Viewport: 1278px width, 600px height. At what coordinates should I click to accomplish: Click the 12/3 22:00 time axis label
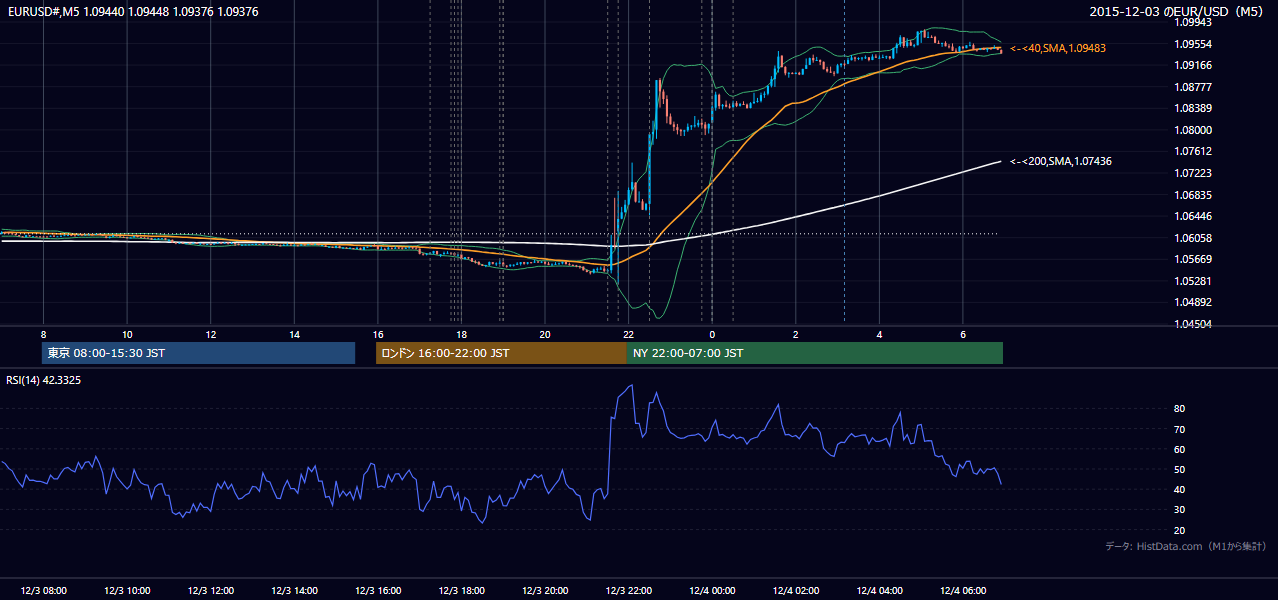(628, 590)
